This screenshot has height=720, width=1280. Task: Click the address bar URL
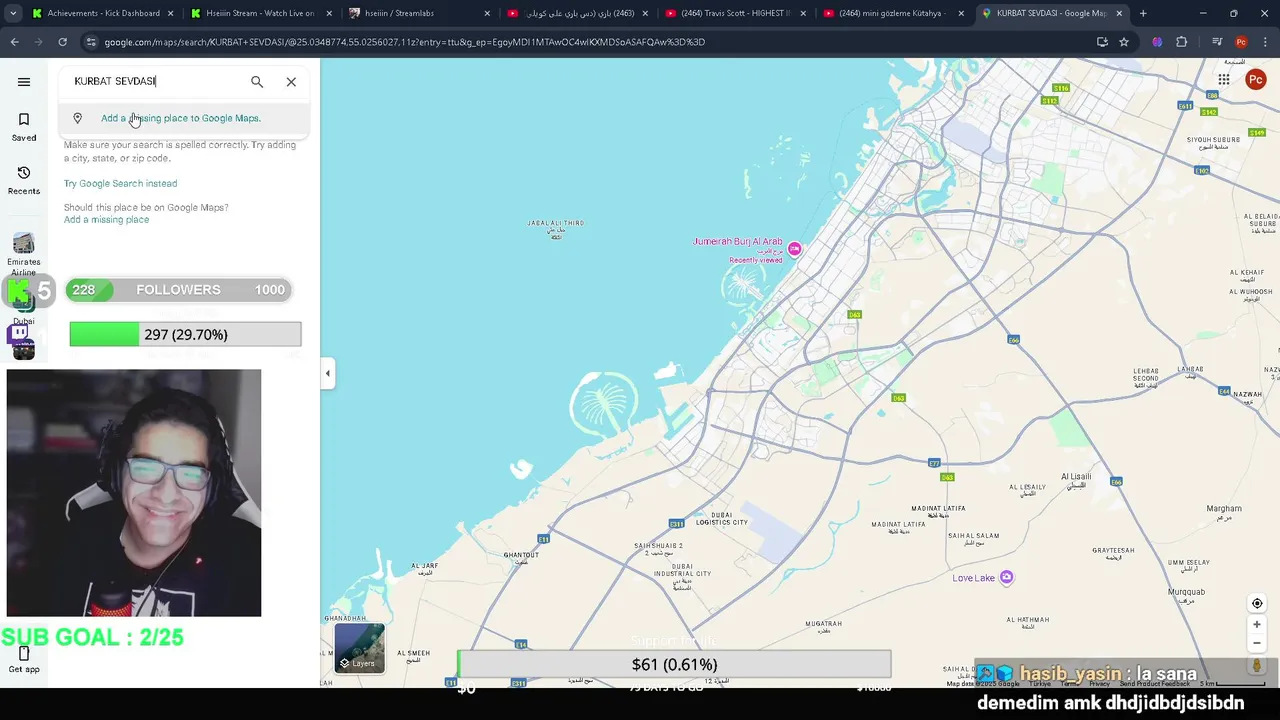point(404,42)
